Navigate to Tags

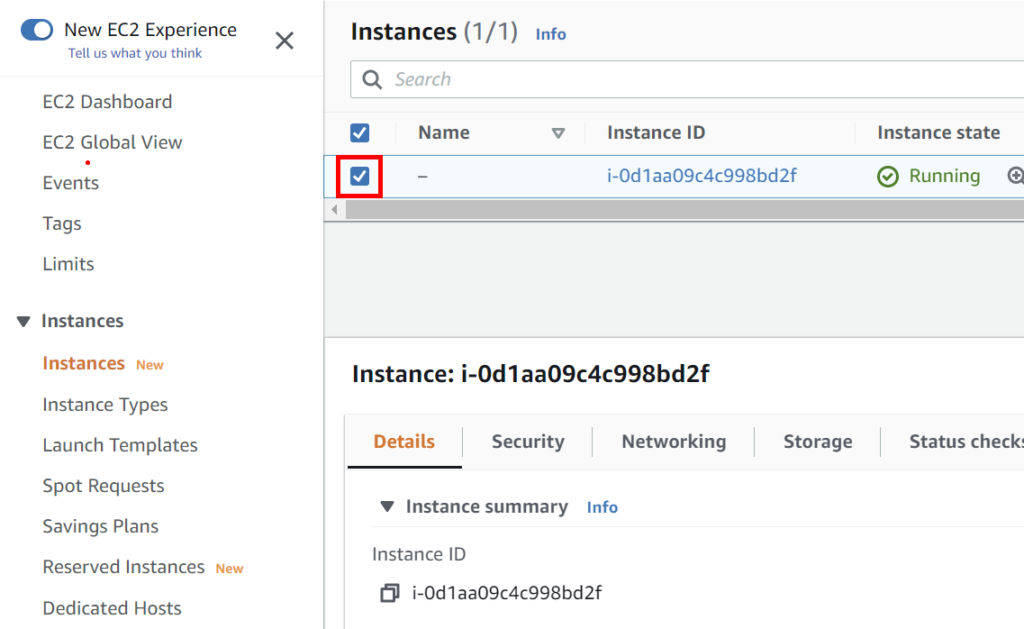[x=62, y=223]
